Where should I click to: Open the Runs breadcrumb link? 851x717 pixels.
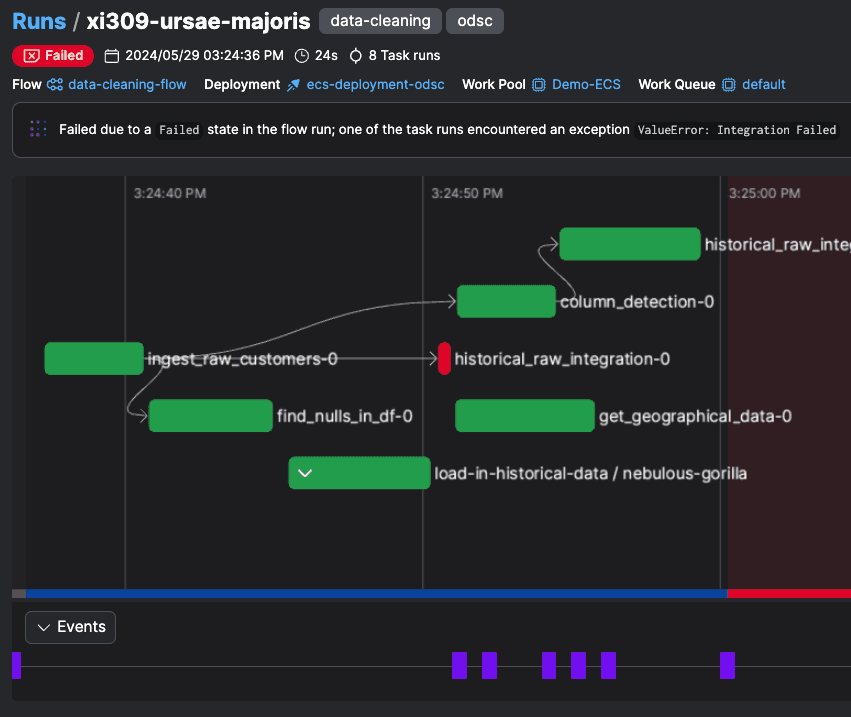click(39, 21)
